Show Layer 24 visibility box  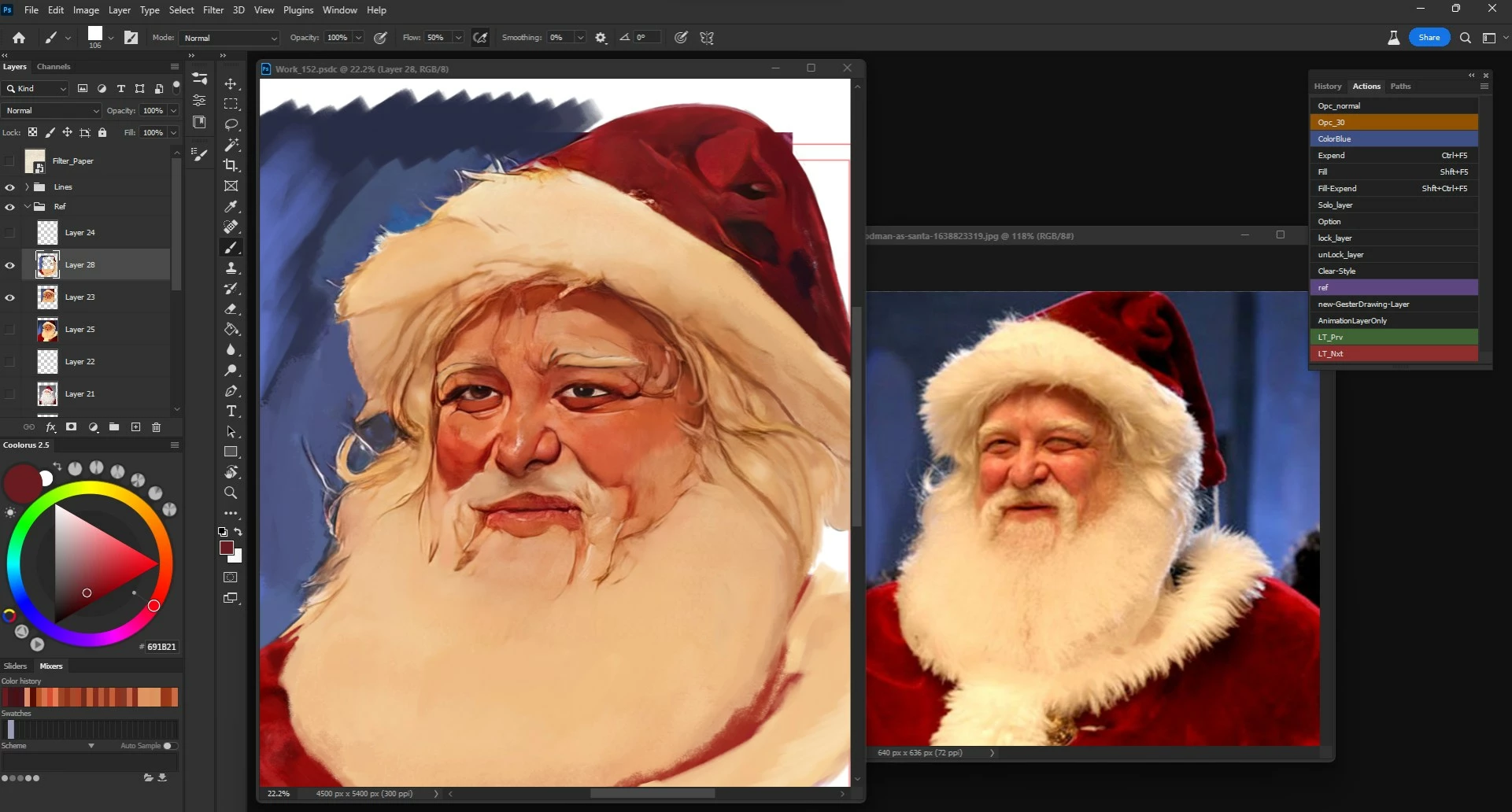click(9, 233)
